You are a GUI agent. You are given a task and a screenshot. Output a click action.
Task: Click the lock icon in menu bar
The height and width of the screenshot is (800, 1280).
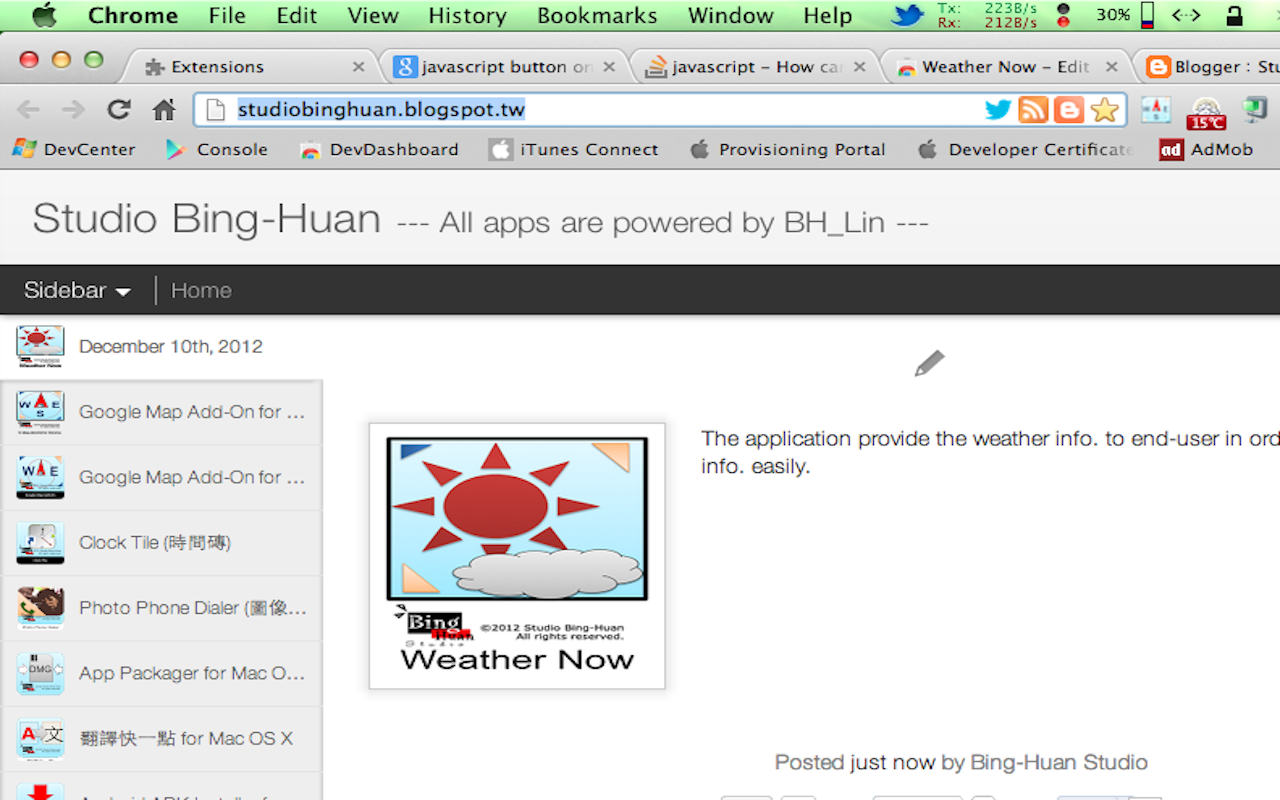[1234, 15]
